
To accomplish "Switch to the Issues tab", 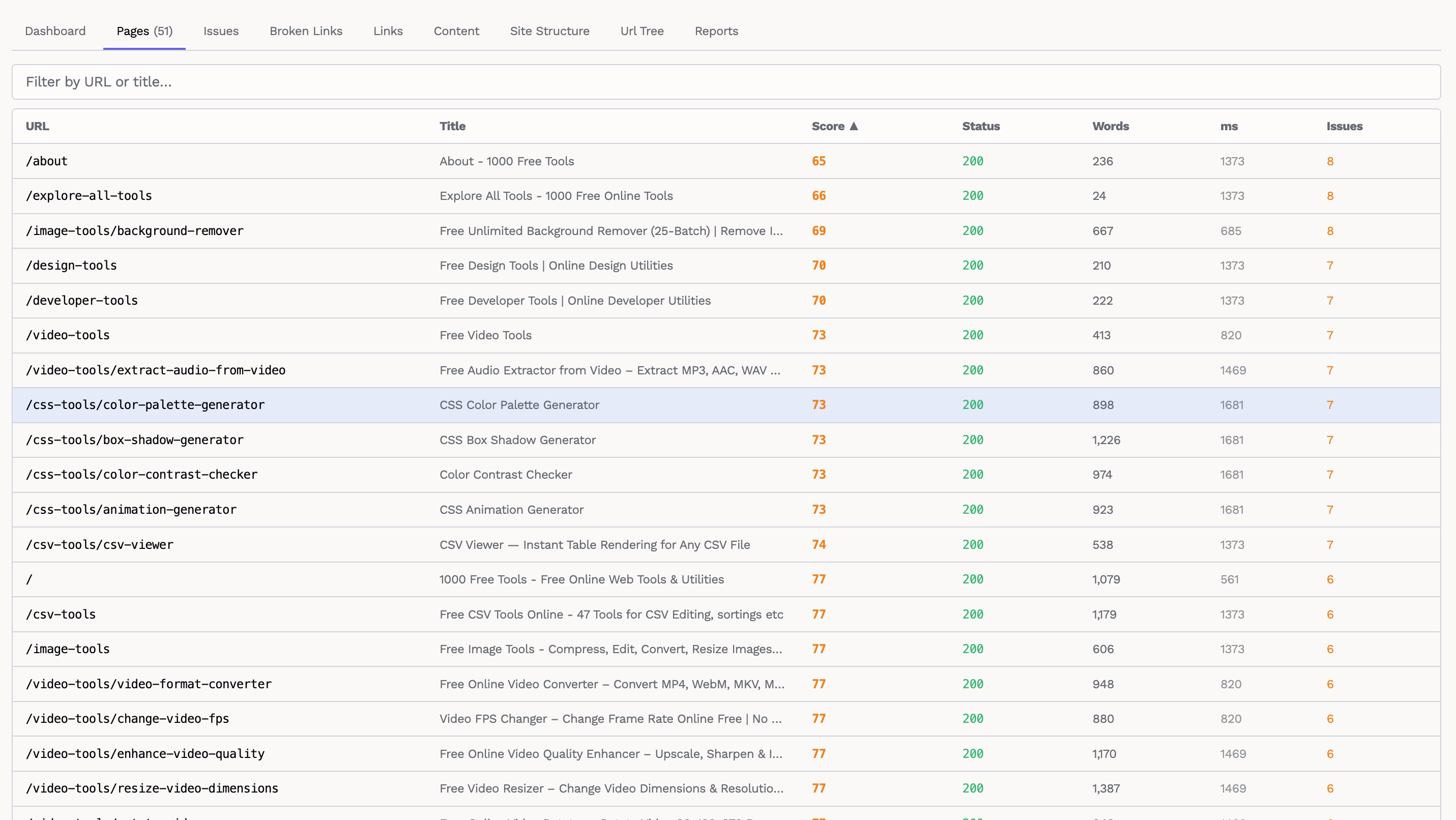I will (x=220, y=31).
